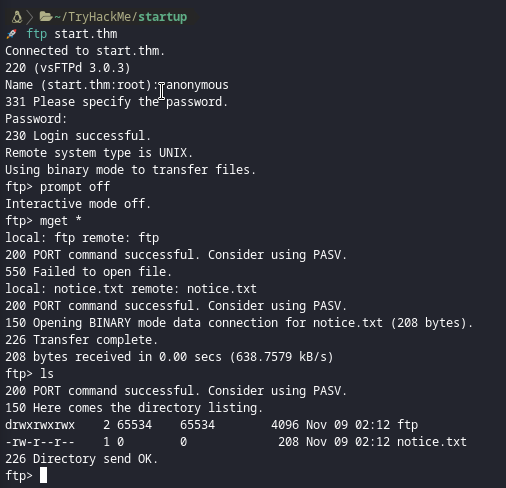The image size is (506, 488).
Task: Click the 'ls' command at ftp prompt
Action: point(47,374)
